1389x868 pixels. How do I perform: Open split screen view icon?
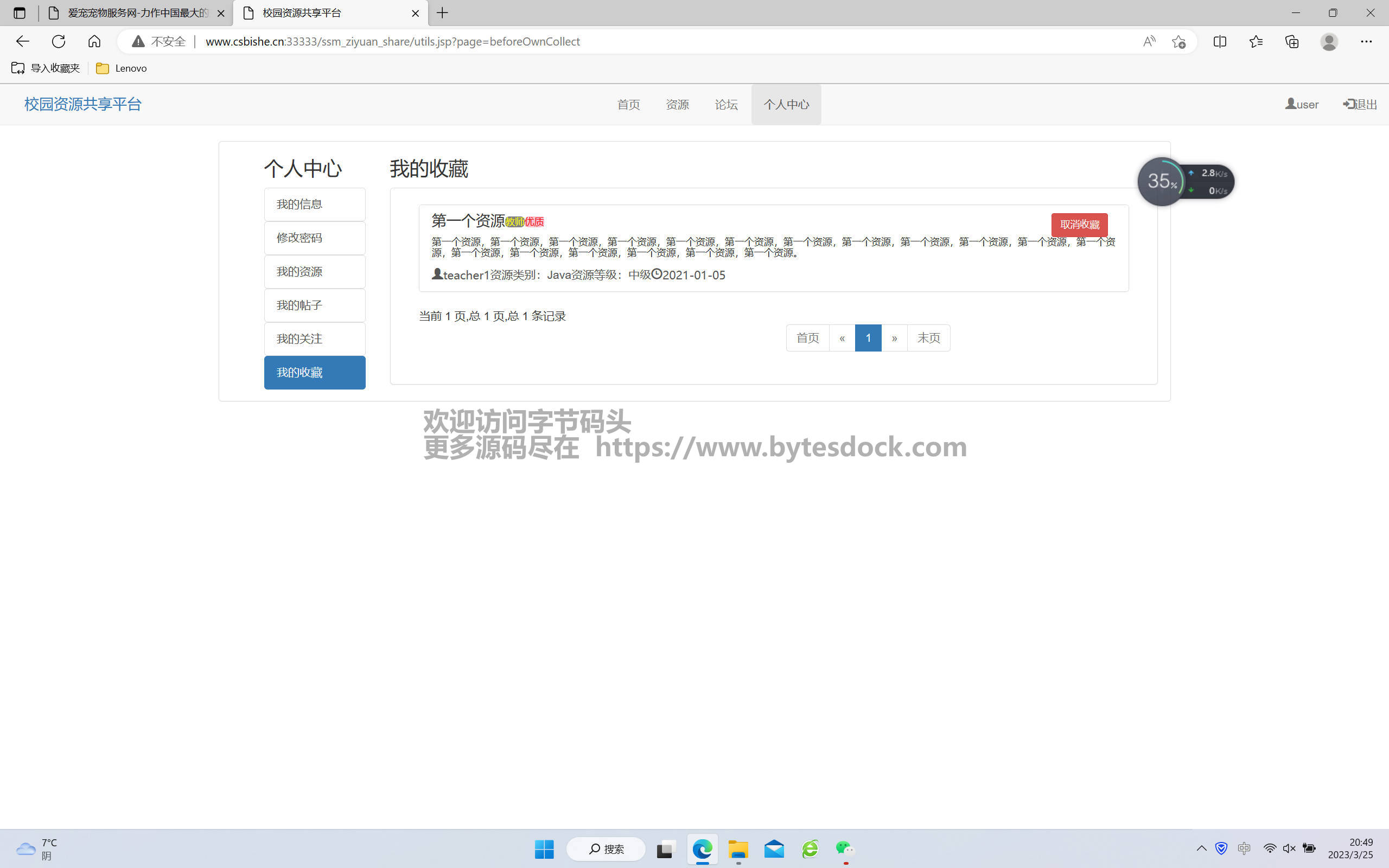click(x=1220, y=41)
